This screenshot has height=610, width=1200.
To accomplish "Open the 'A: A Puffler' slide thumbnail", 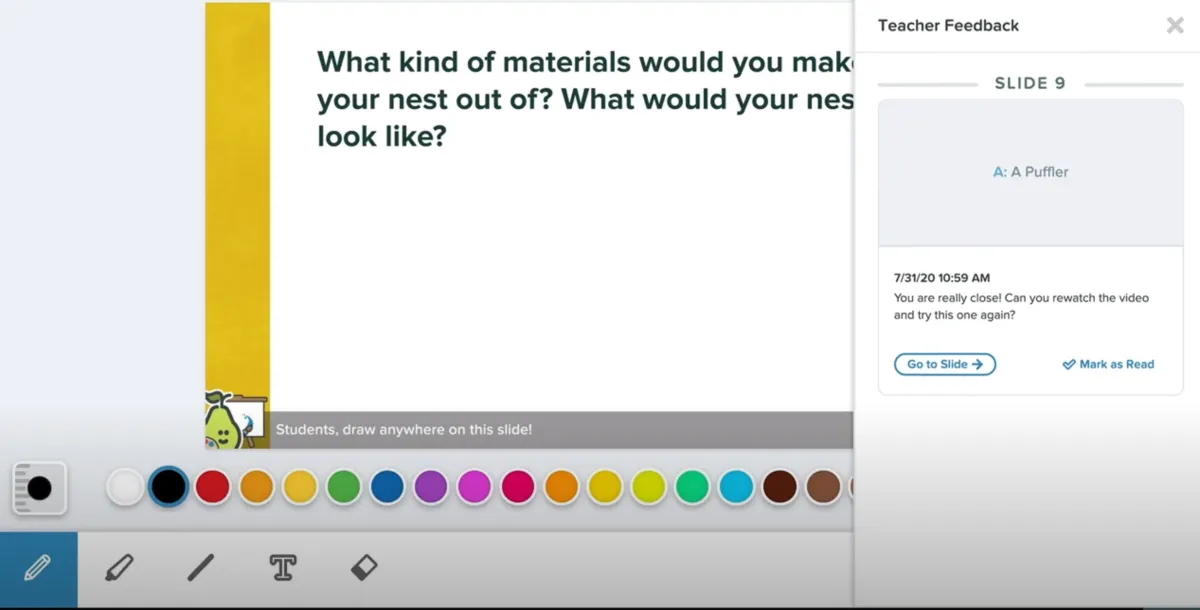I will [x=1030, y=172].
